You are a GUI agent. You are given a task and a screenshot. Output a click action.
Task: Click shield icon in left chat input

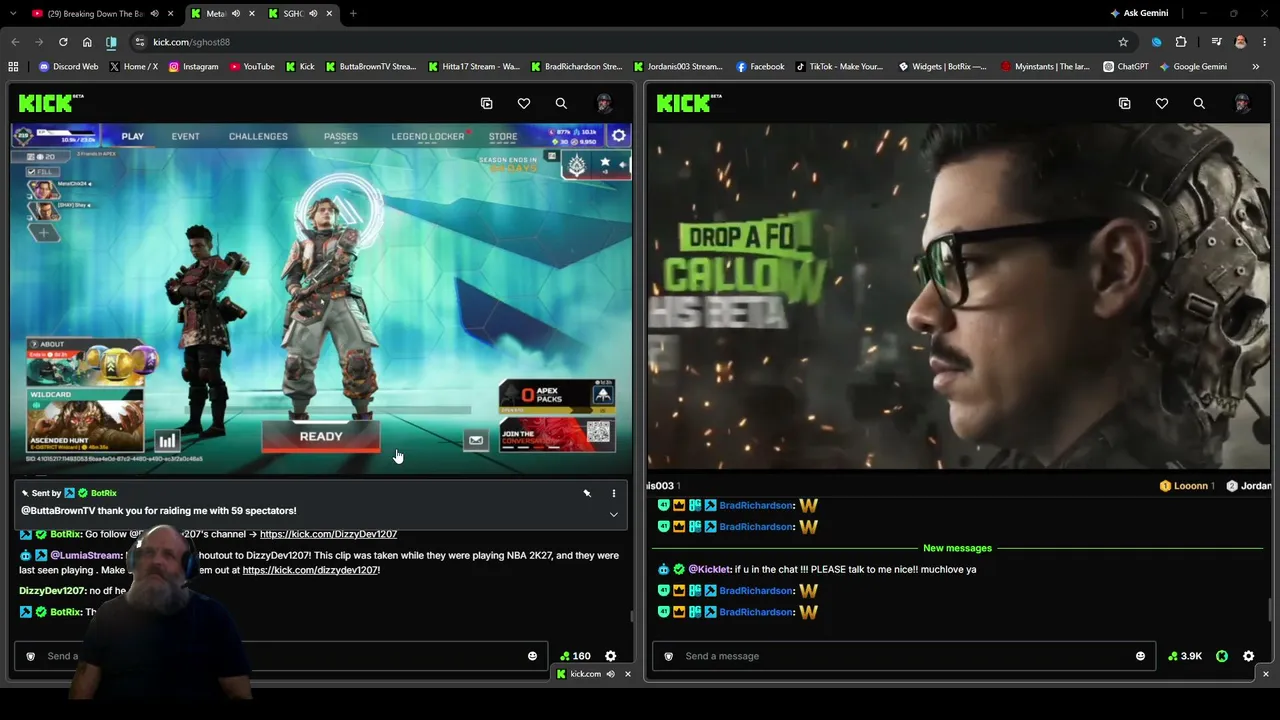[x=30, y=656]
